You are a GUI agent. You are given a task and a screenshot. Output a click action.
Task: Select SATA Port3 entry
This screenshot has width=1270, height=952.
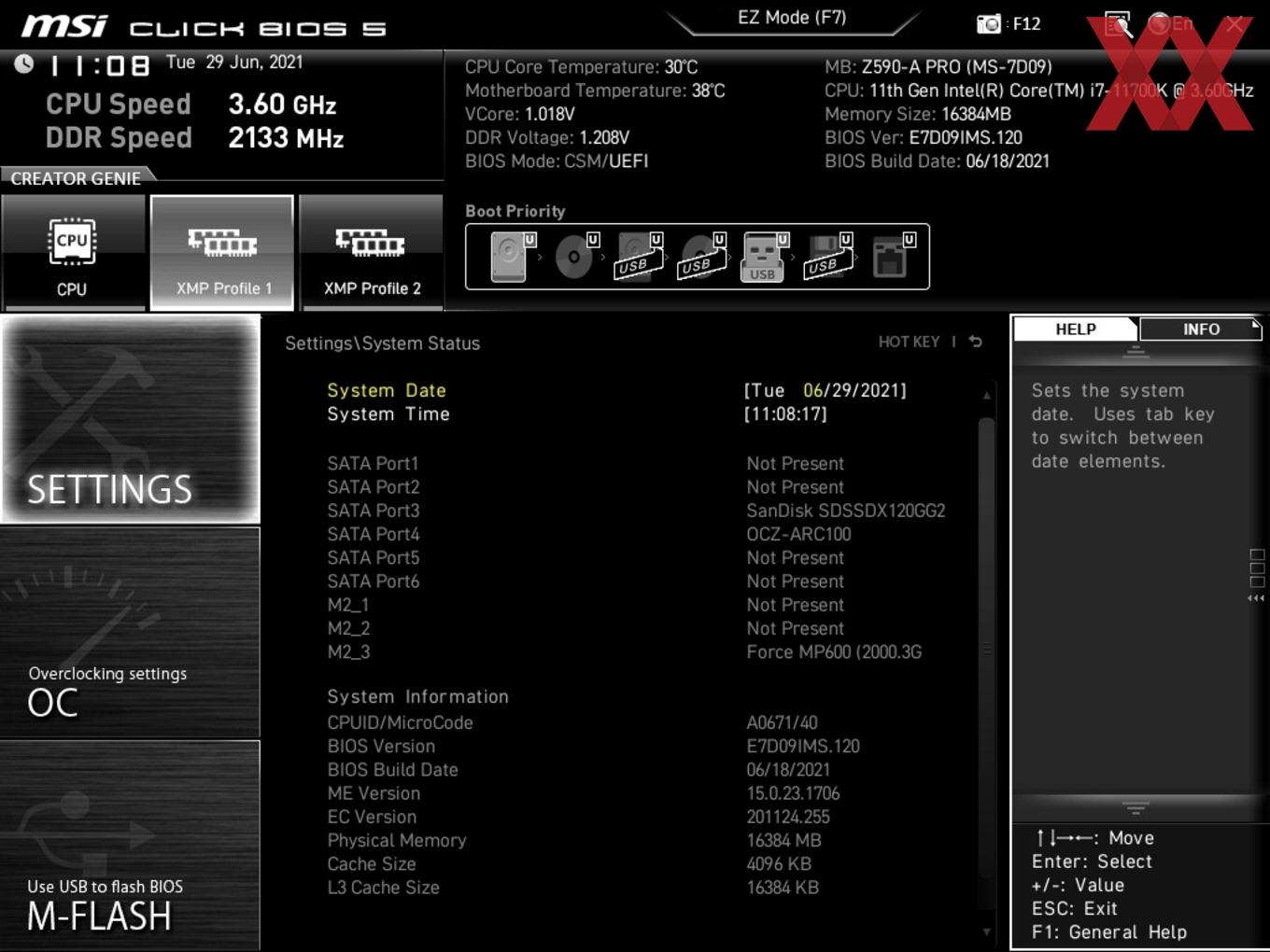(373, 511)
